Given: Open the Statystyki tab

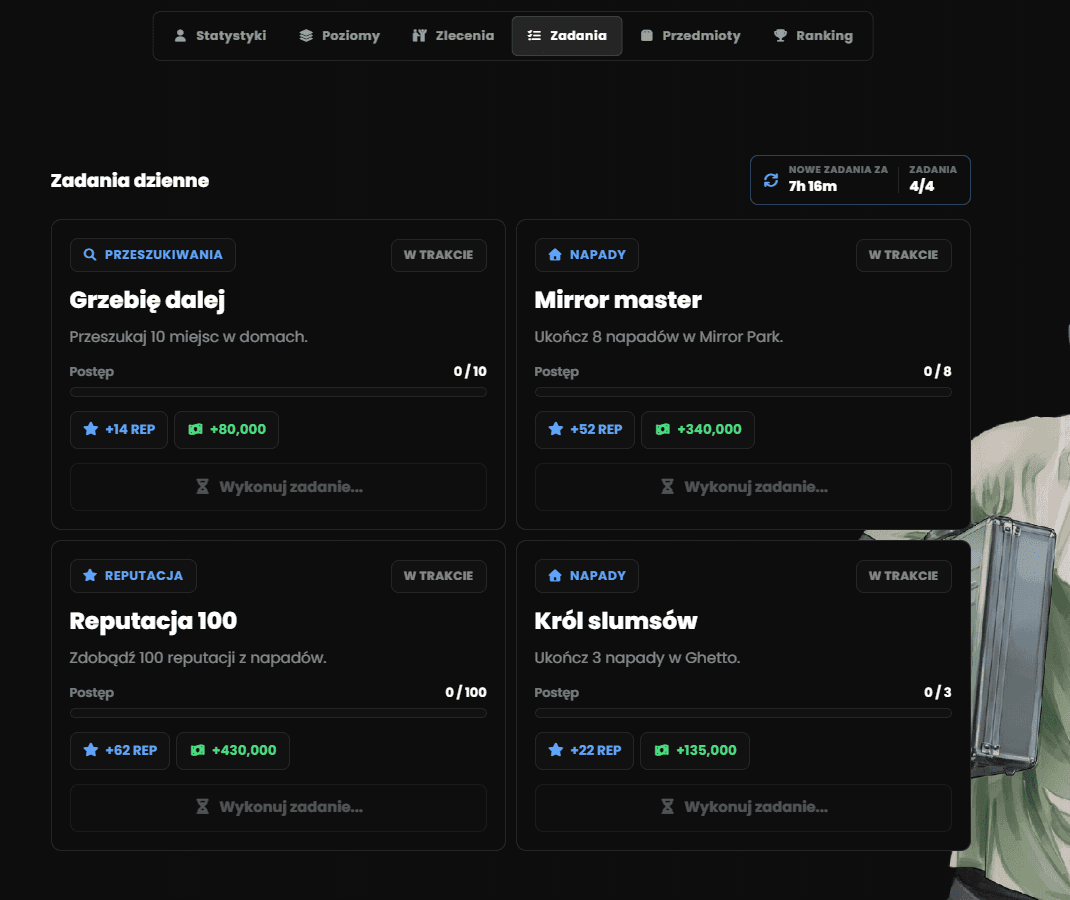Looking at the screenshot, I should (x=220, y=35).
